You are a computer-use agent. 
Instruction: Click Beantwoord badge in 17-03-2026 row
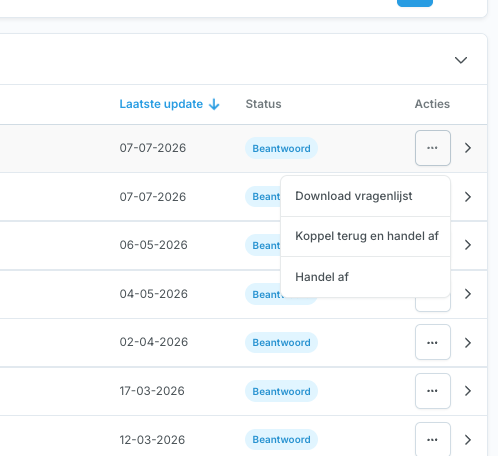tap(281, 391)
